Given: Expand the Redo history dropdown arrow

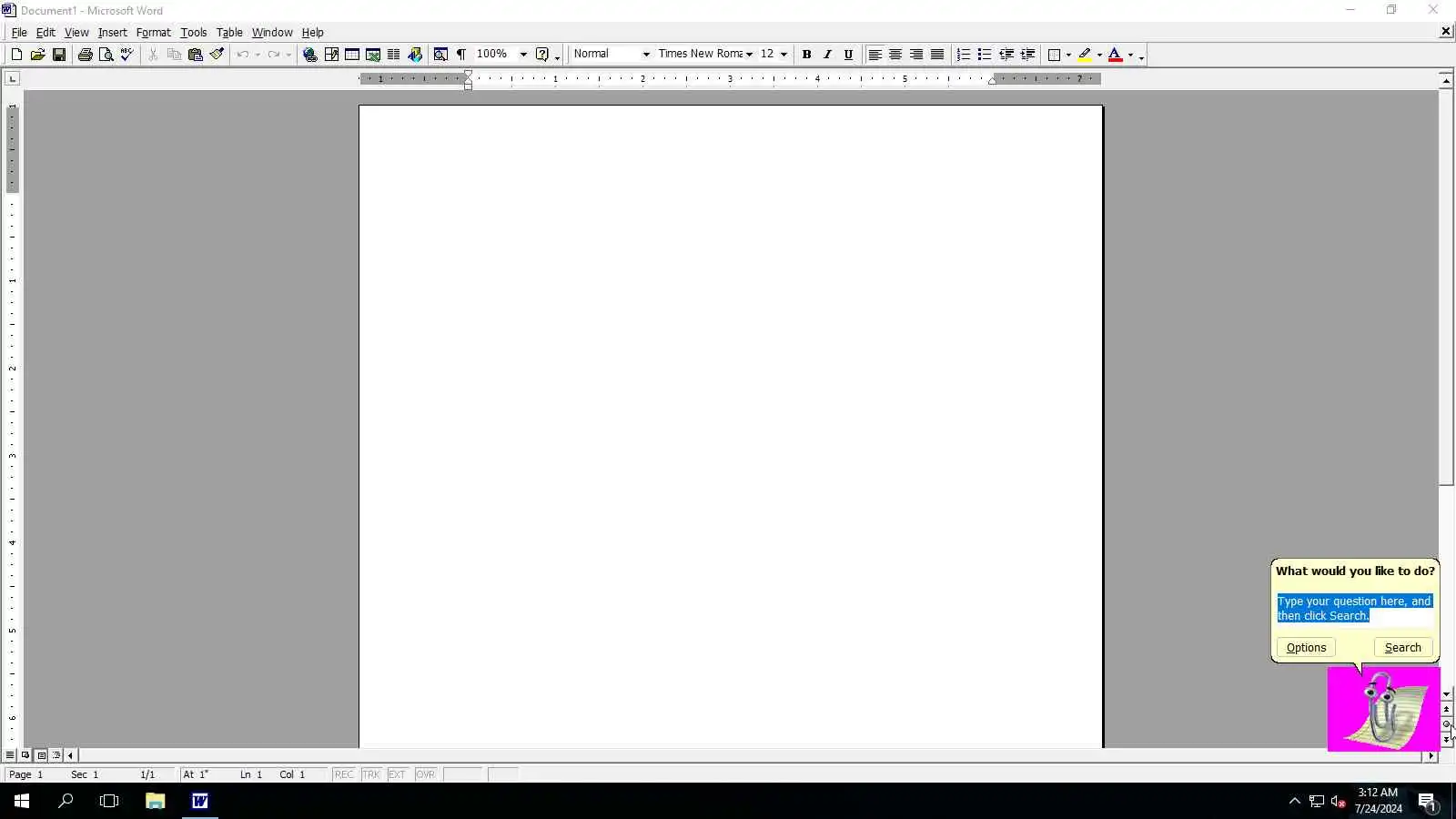Looking at the screenshot, I should (x=288, y=55).
